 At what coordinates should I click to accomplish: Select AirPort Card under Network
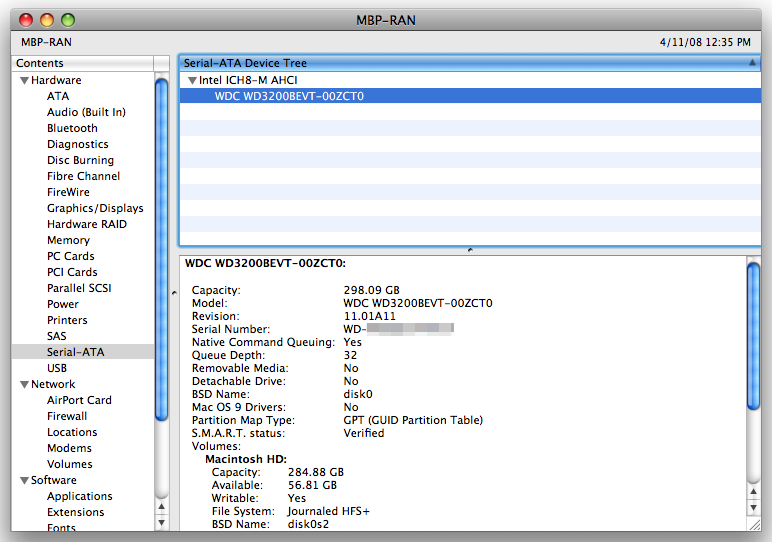[79, 400]
